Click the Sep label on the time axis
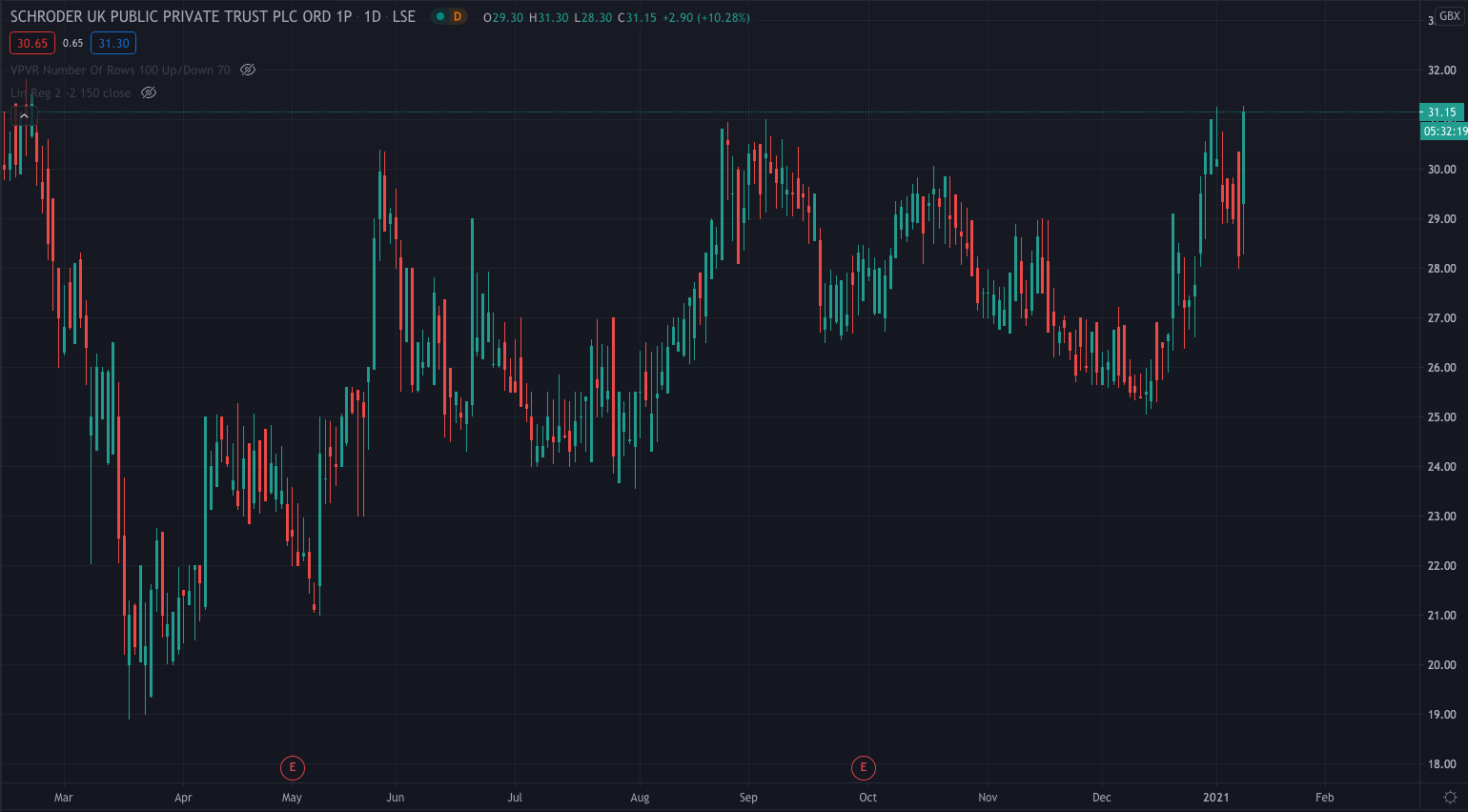 coord(748,798)
